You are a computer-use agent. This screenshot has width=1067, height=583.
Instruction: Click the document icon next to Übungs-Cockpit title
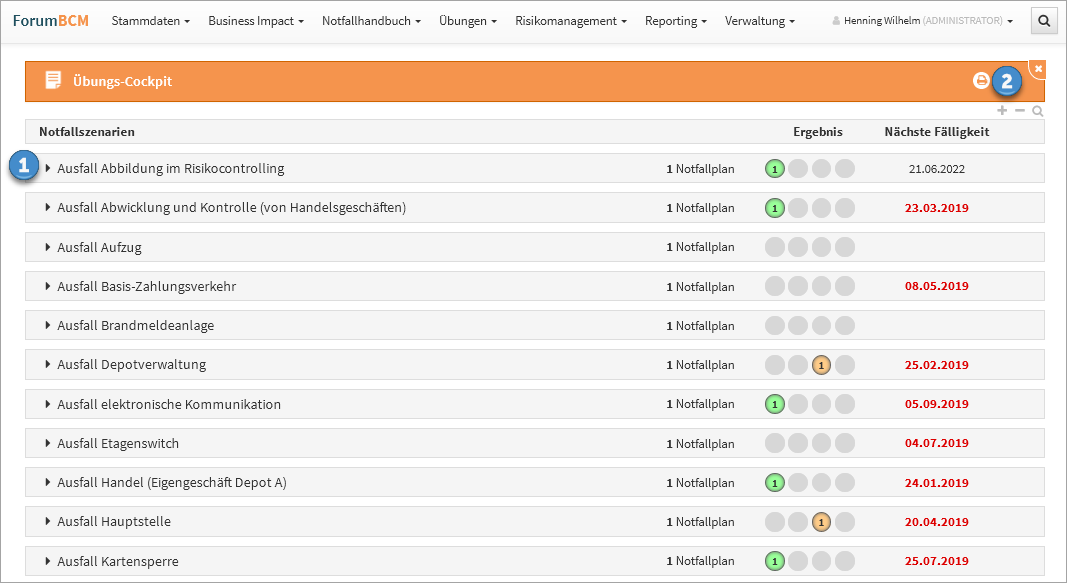point(53,80)
